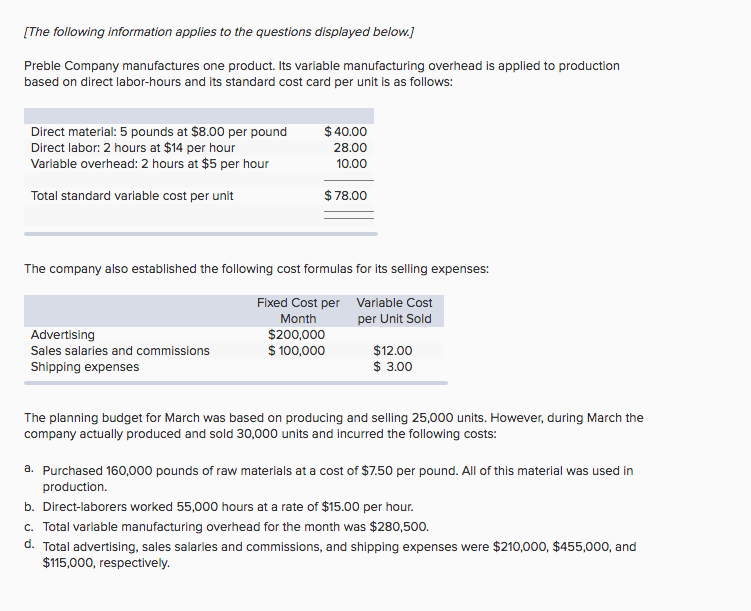Click the Fixed Cost per Month header
The height and width of the screenshot is (611, 751).
click(x=298, y=311)
